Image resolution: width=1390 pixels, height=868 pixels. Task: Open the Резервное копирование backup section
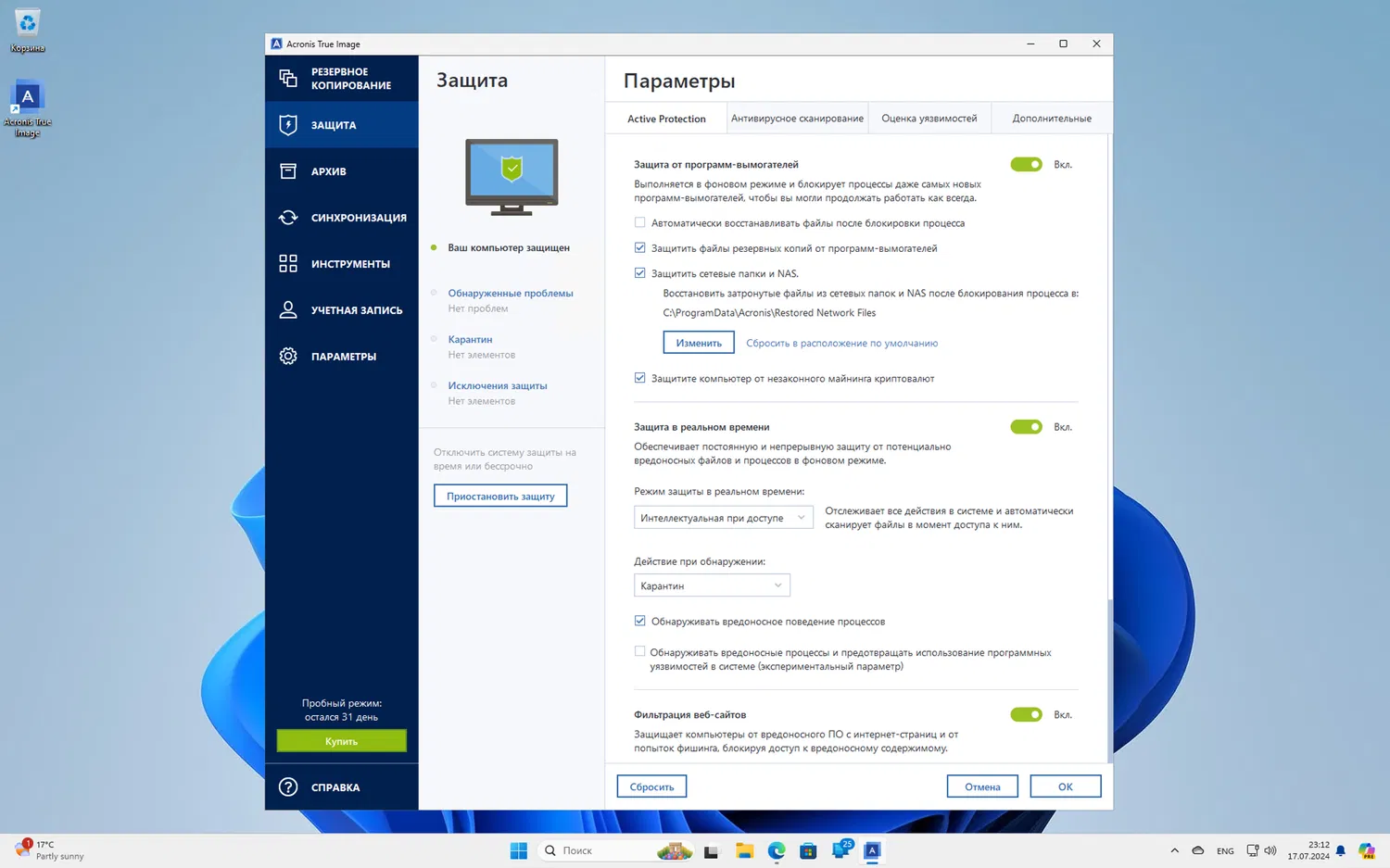(341, 79)
